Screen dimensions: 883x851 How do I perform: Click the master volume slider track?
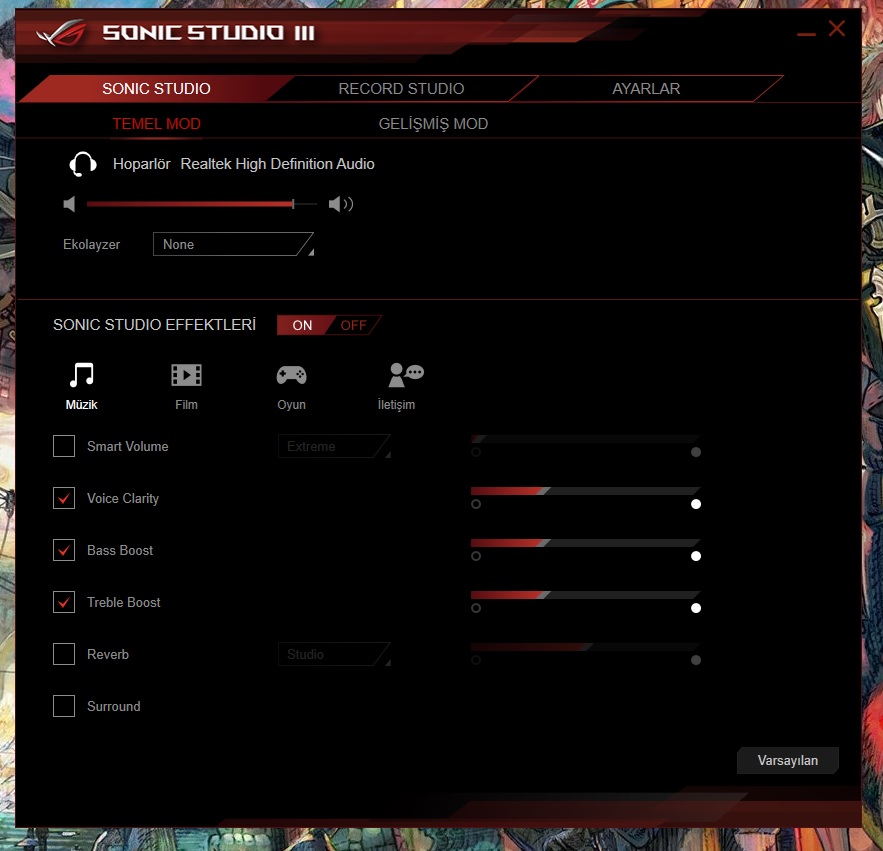click(x=202, y=204)
